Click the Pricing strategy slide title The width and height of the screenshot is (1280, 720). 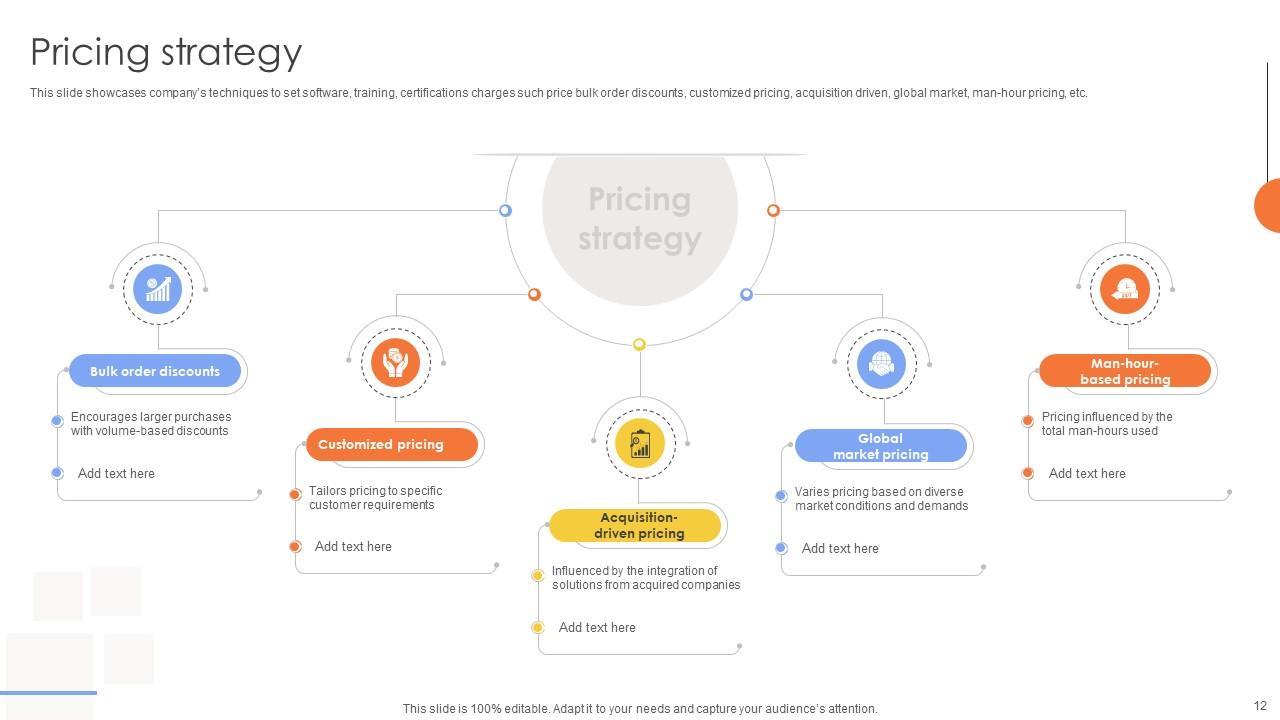(166, 52)
